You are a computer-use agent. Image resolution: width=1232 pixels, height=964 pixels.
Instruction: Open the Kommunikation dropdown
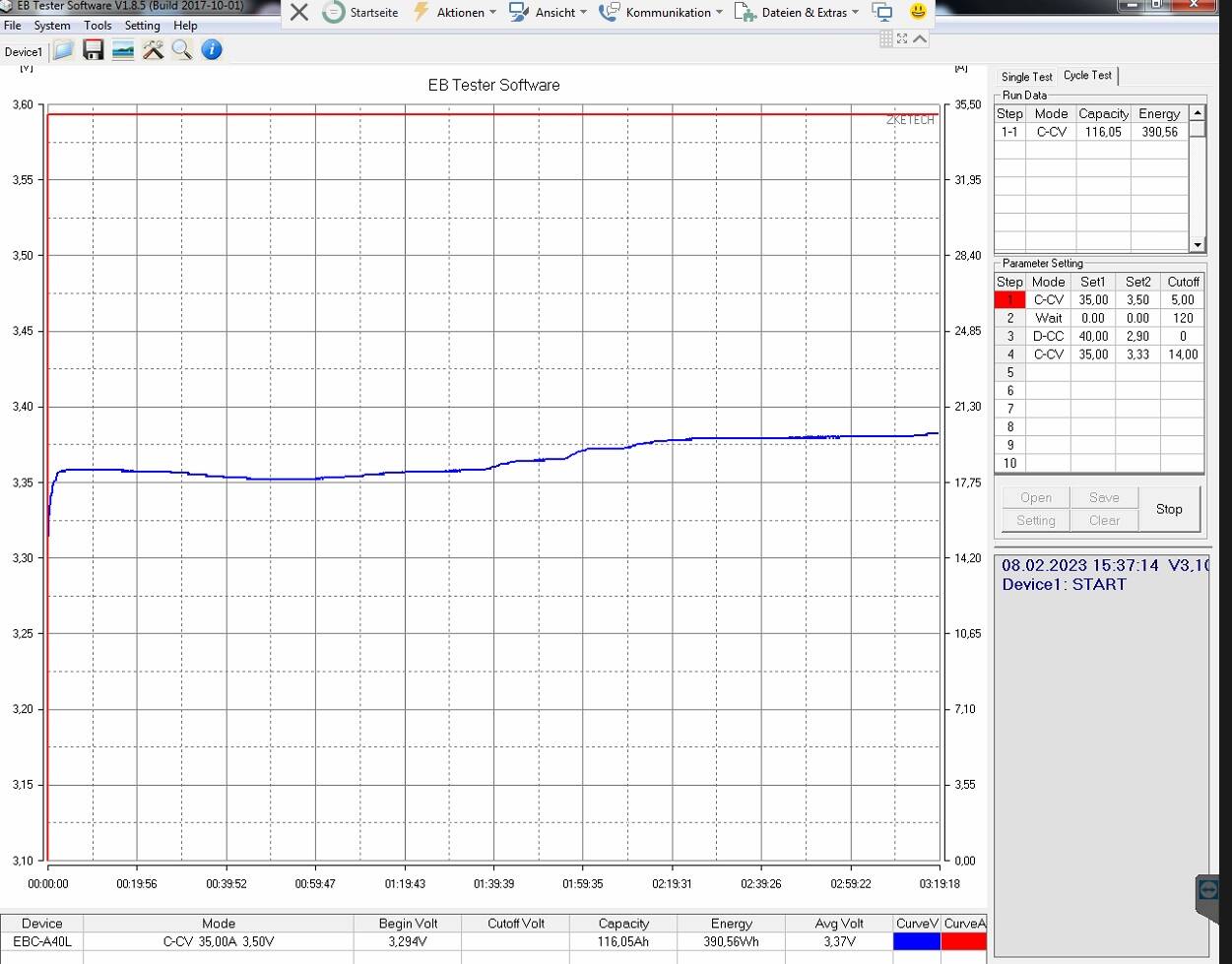coord(661,12)
